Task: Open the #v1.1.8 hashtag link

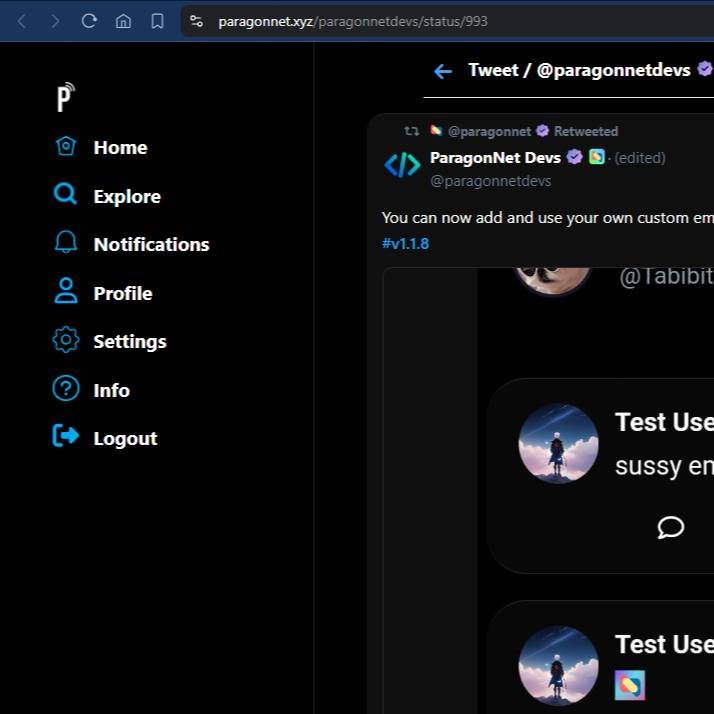Action: (405, 243)
